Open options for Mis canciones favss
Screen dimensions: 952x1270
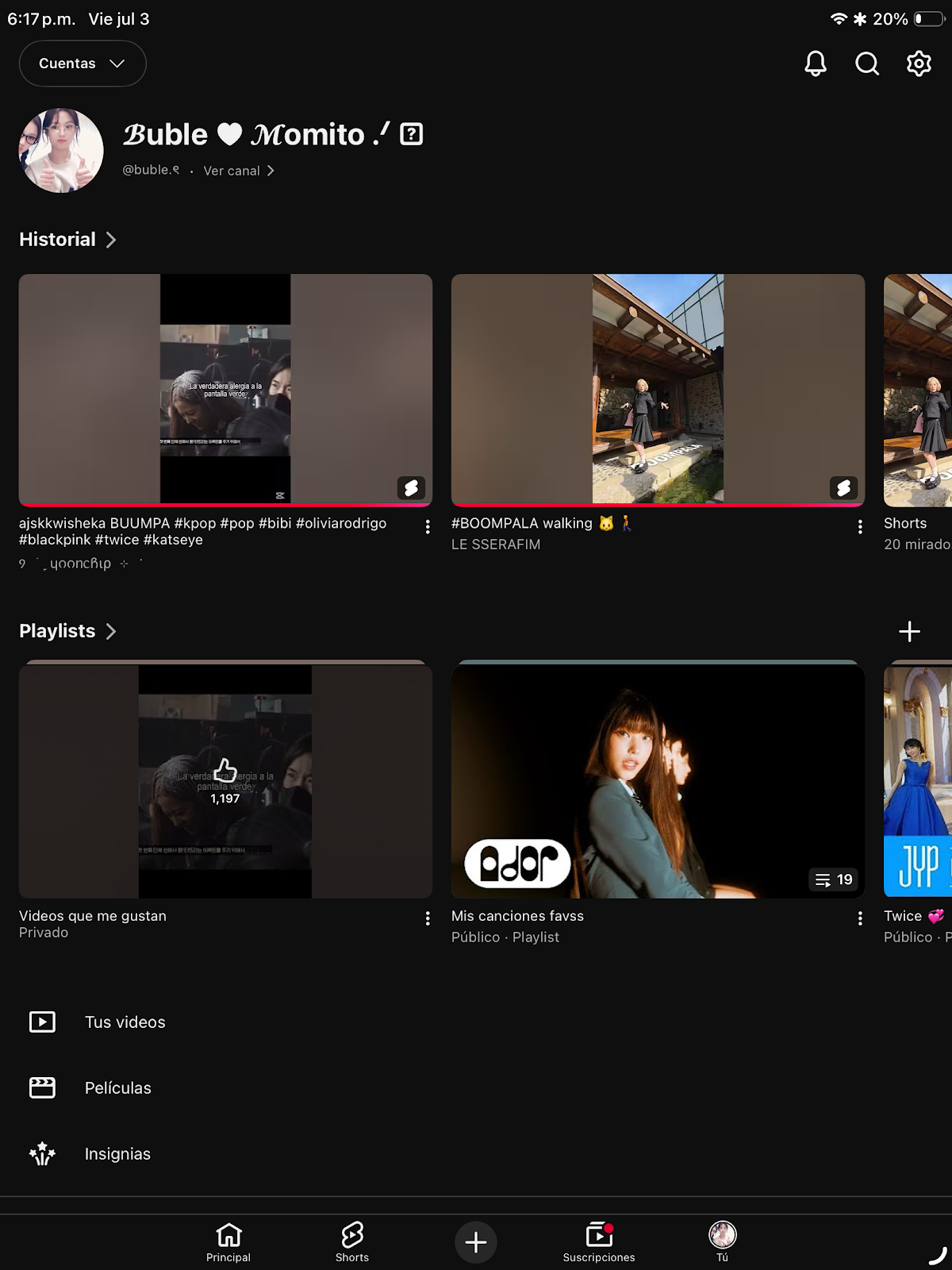[x=860, y=918]
